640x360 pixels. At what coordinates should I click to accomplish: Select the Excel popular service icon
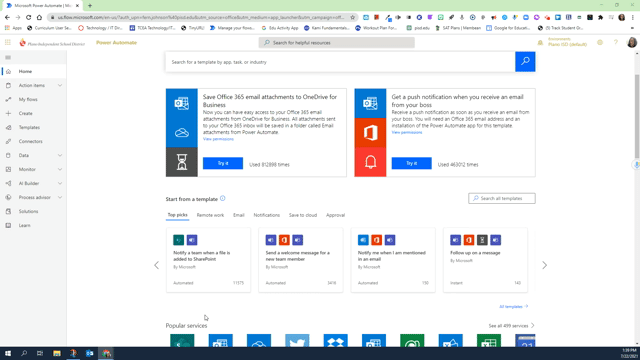coord(489,341)
